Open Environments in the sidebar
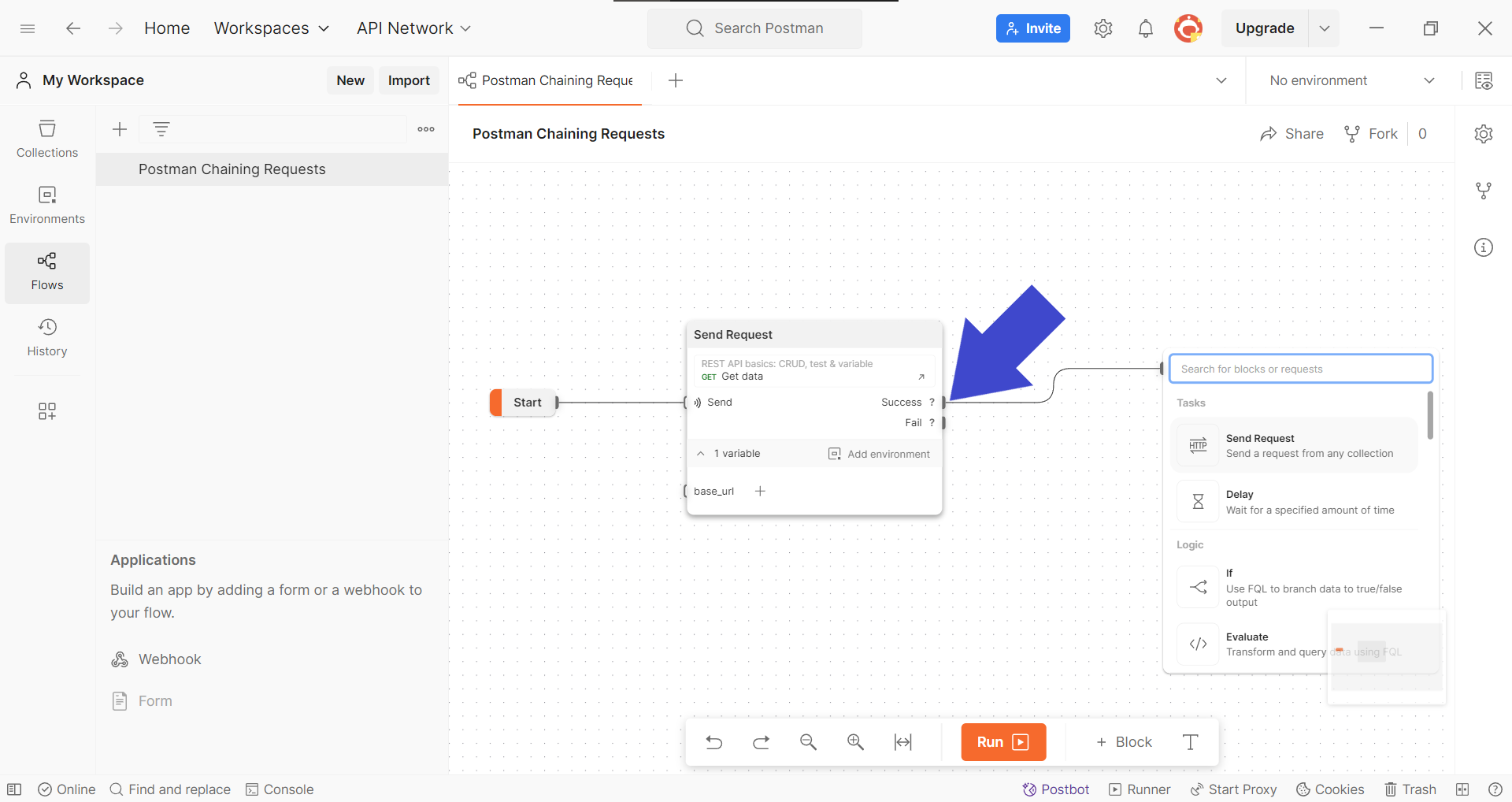Viewport: 1512px width, 802px height. (x=47, y=206)
